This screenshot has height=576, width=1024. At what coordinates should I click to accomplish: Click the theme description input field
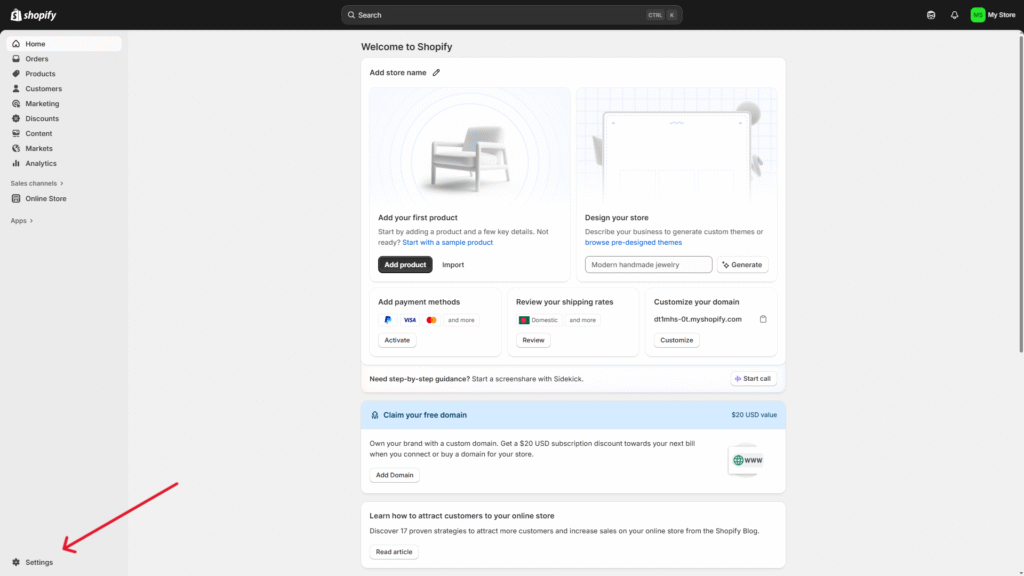click(x=648, y=265)
